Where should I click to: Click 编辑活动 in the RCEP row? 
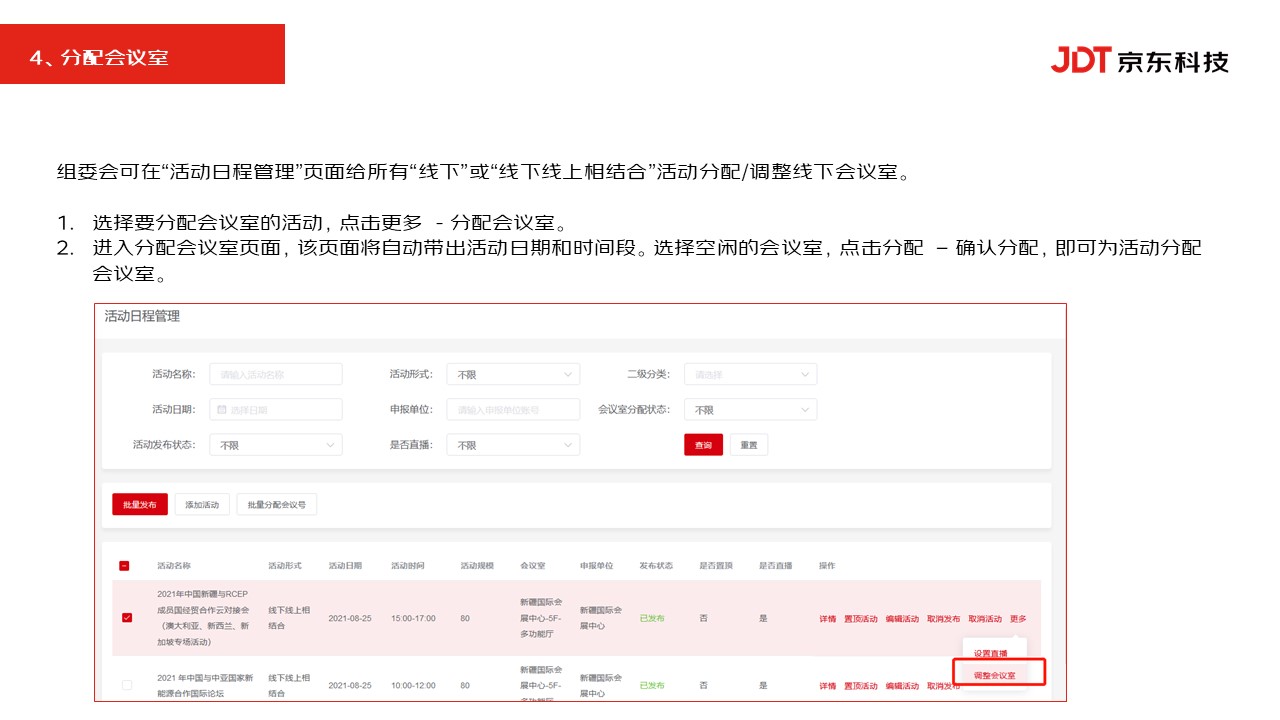[902, 619]
